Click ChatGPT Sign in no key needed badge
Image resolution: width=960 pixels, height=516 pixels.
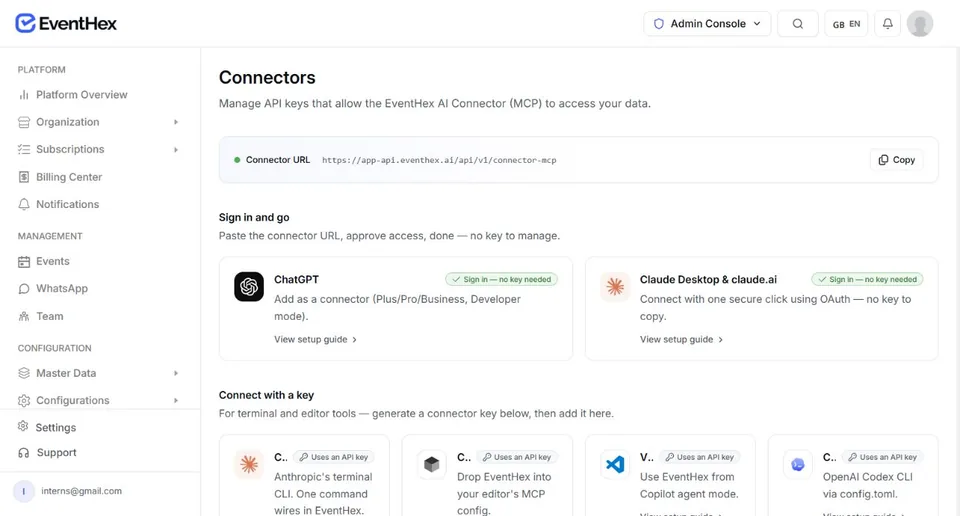[501, 279]
